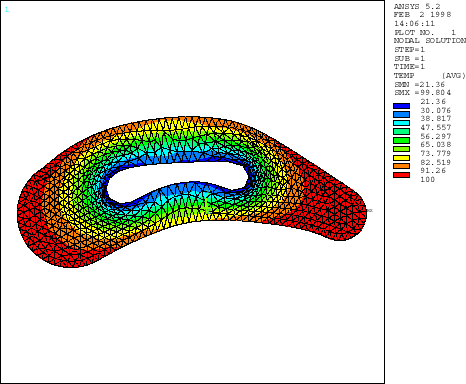466x384 pixels.
Task: Click the cyan legend swatch
Action: (401, 123)
